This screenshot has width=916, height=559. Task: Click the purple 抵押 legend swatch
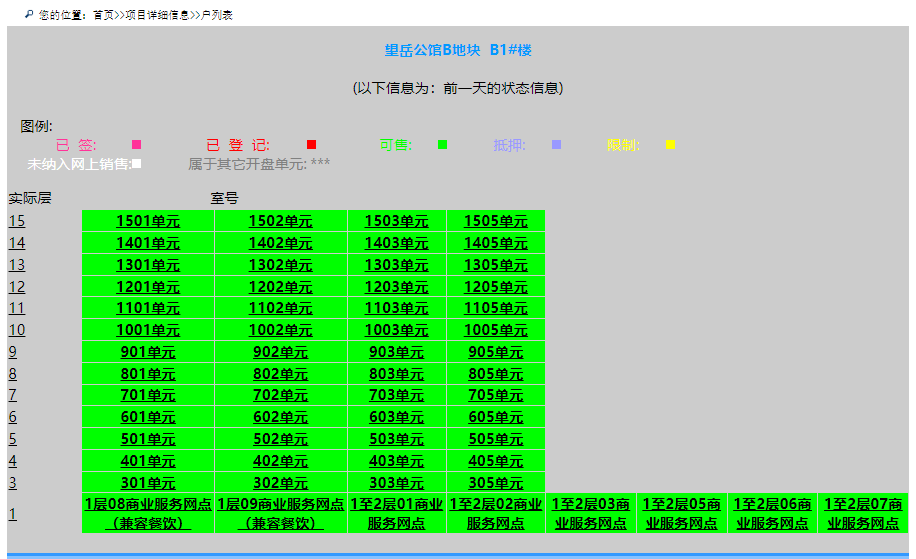coord(557,144)
